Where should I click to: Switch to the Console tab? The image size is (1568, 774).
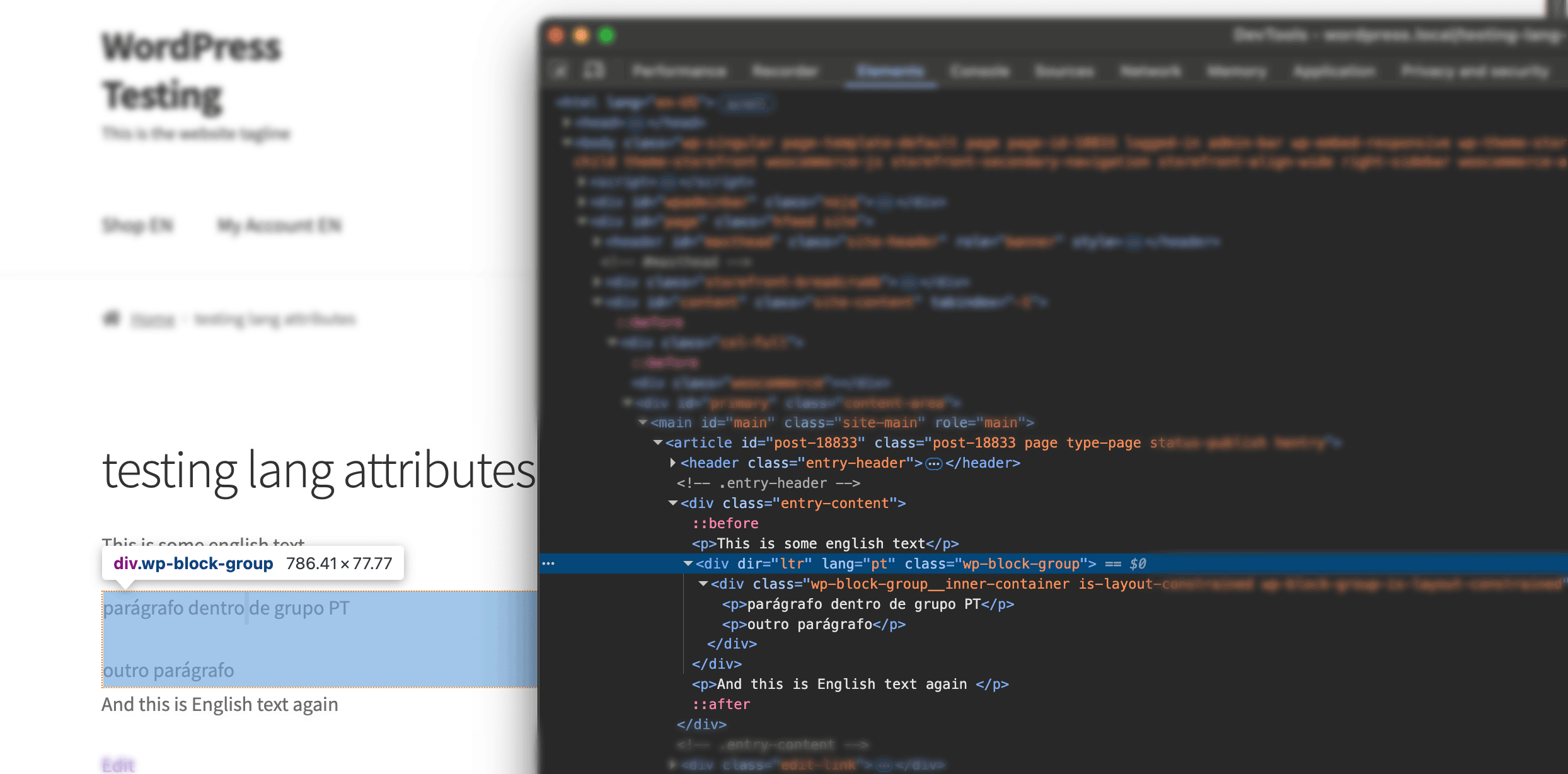pos(981,71)
